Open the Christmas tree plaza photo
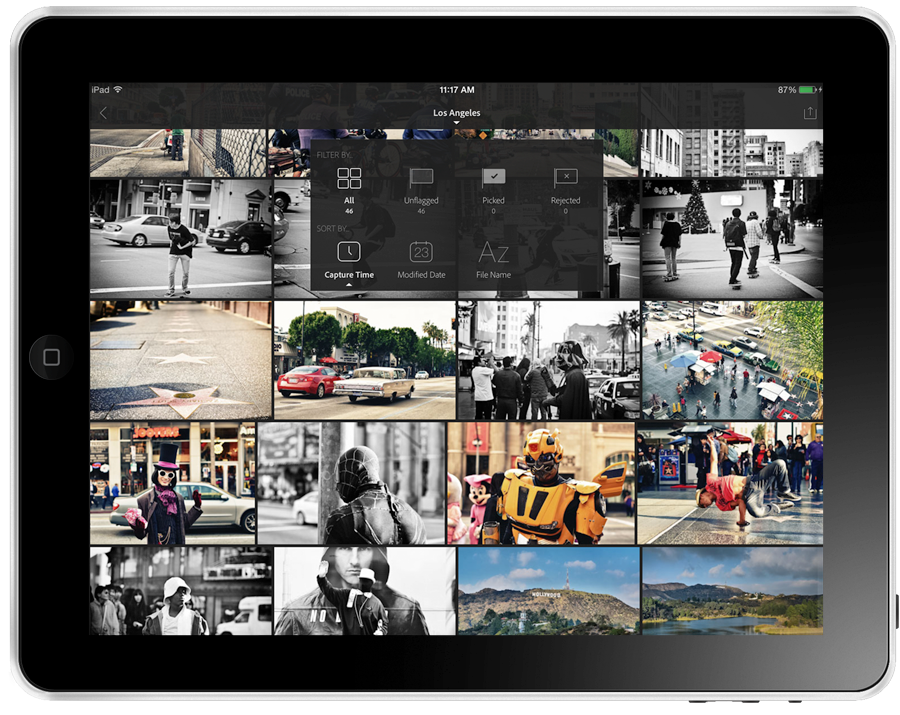Viewport: 900px width, 715px height. pyautogui.click(x=732, y=239)
